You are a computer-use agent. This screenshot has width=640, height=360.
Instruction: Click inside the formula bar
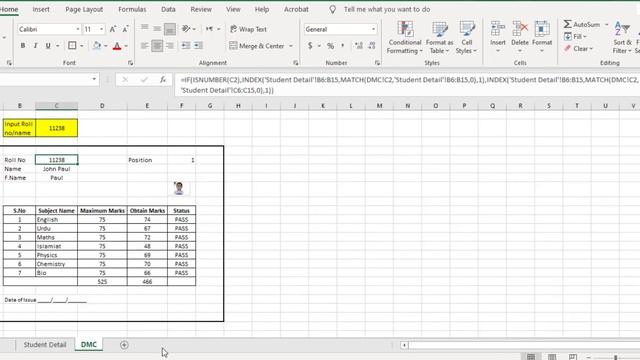coord(408,84)
